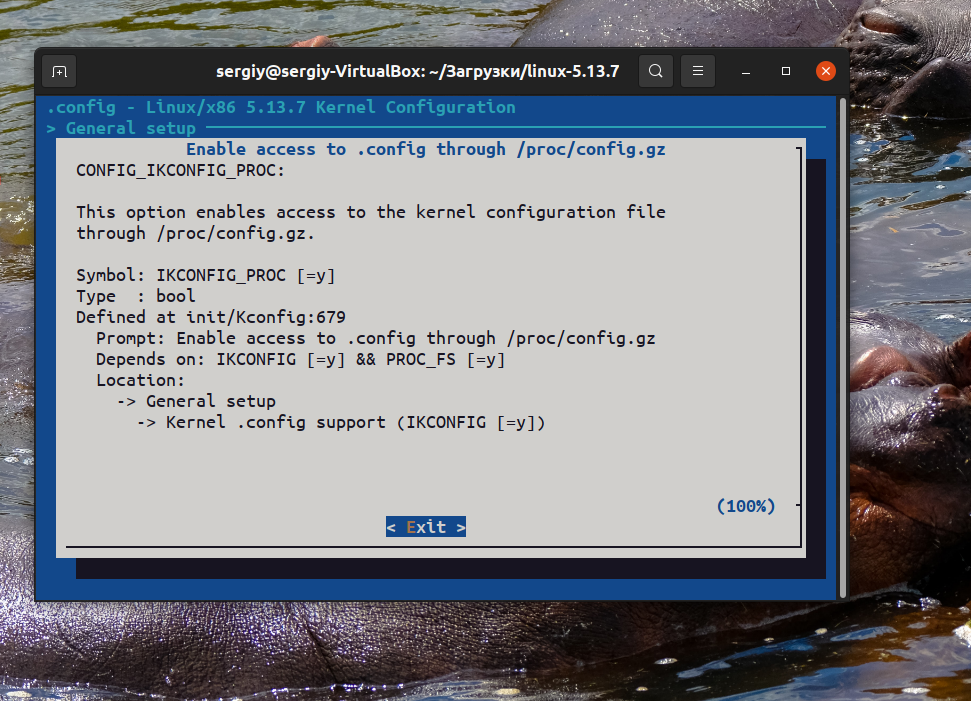Click the 'This option enables access' description line
Screen dimensions: 971x701
[x=371, y=212]
